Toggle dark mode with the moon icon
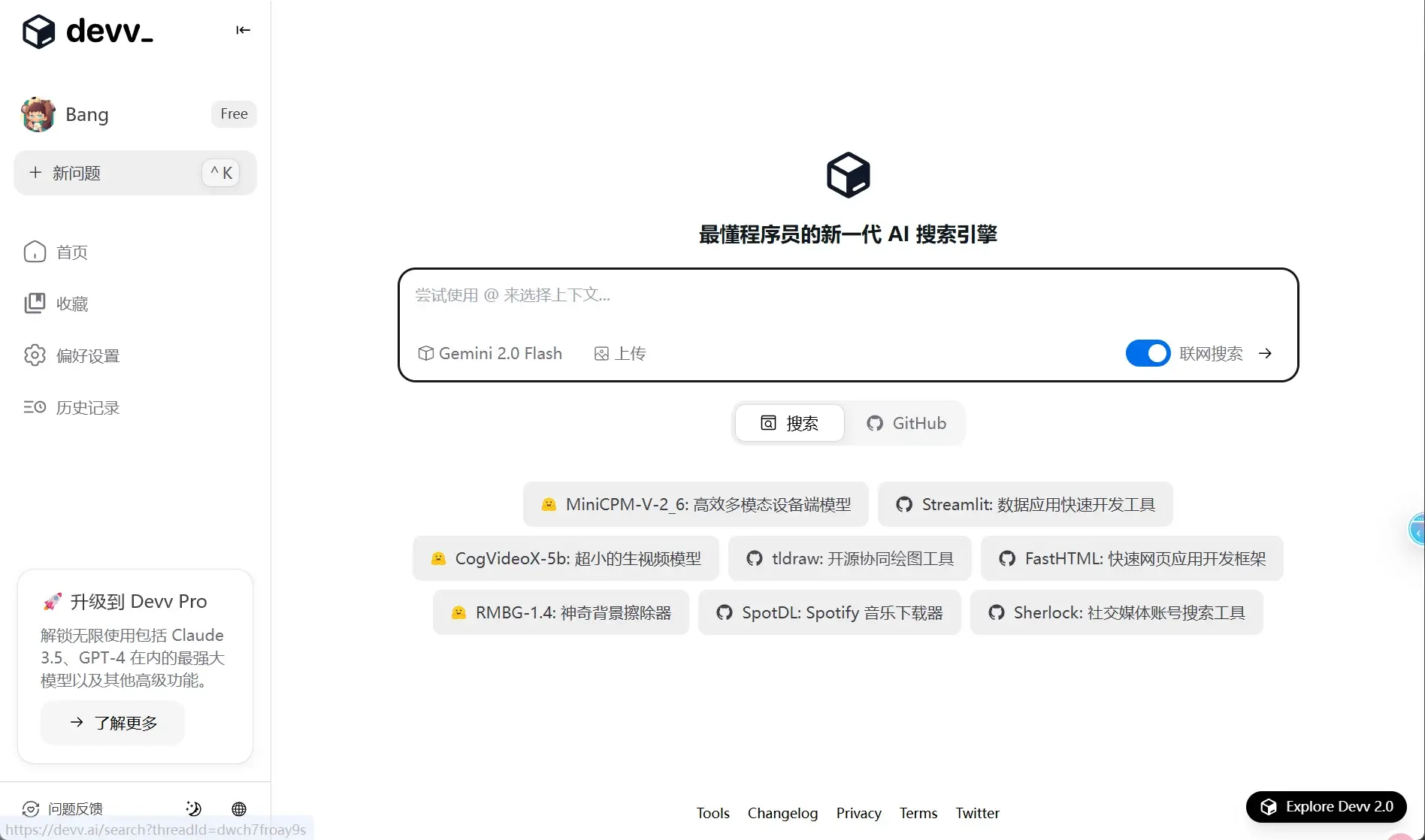Screen dimensions: 1425x840 coord(193,808)
